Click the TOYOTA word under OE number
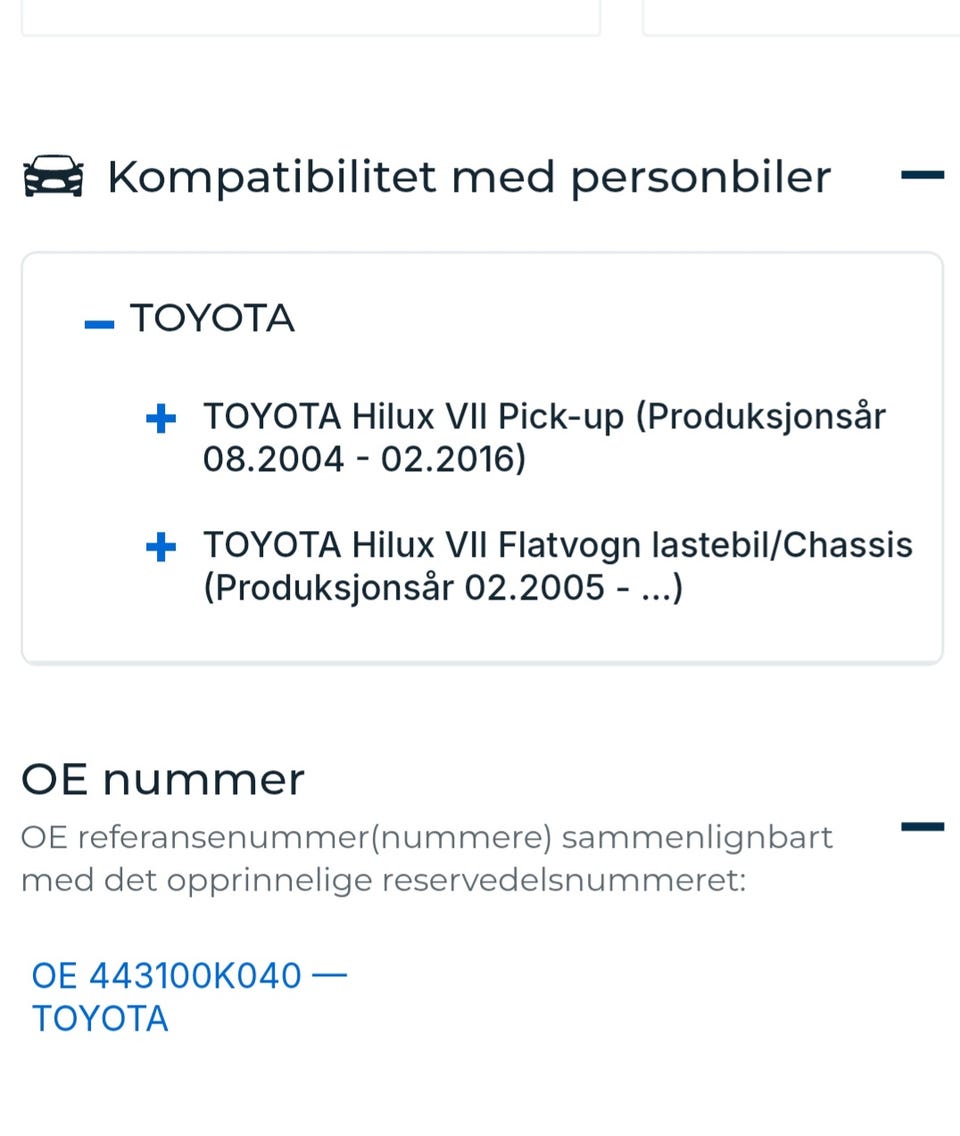Image resolution: width=960 pixels, height=1136 pixels. pyautogui.click(x=100, y=1018)
